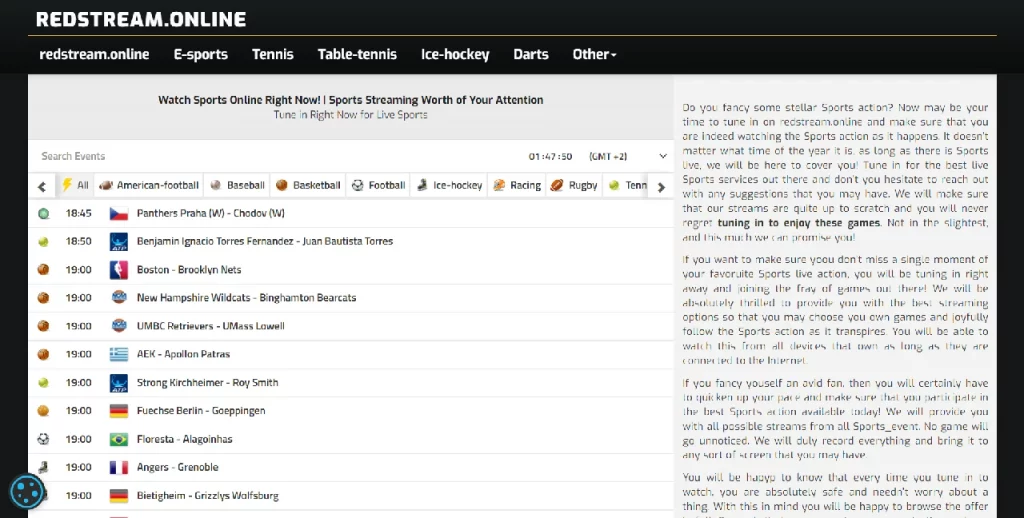Click the lightning bolt All icon
The height and width of the screenshot is (518, 1024).
coord(67,185)
